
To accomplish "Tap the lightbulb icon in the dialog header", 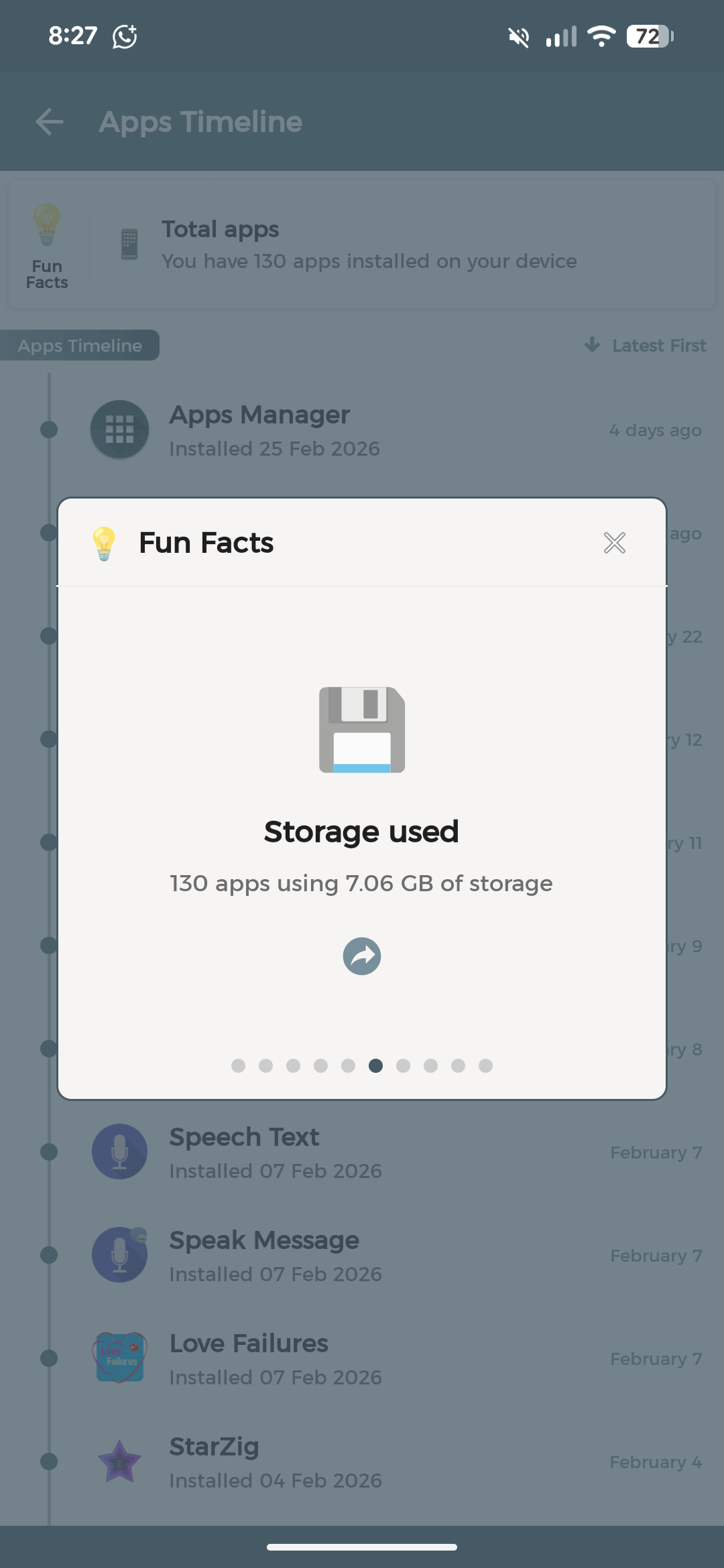I will (104, 543).
